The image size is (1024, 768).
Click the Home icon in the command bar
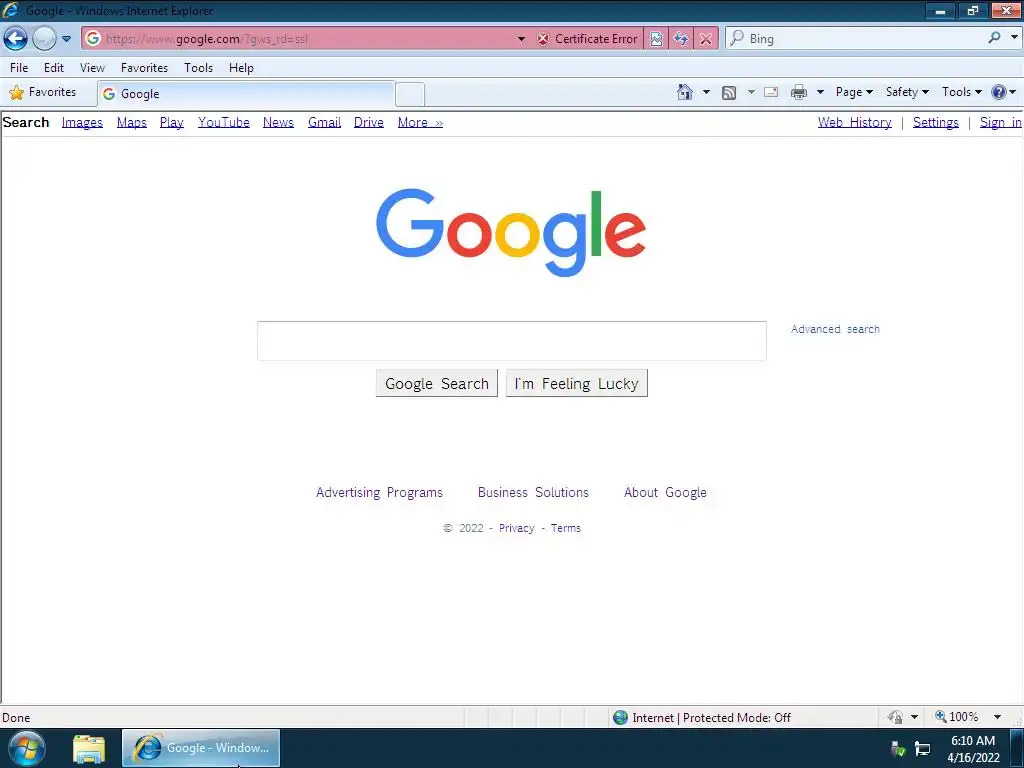tap(684, 92)
